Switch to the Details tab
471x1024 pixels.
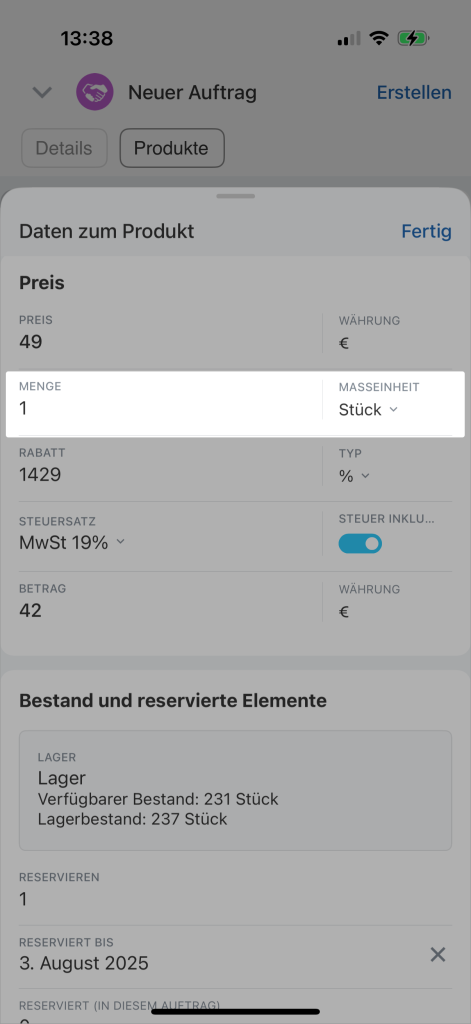coord(65,148)
